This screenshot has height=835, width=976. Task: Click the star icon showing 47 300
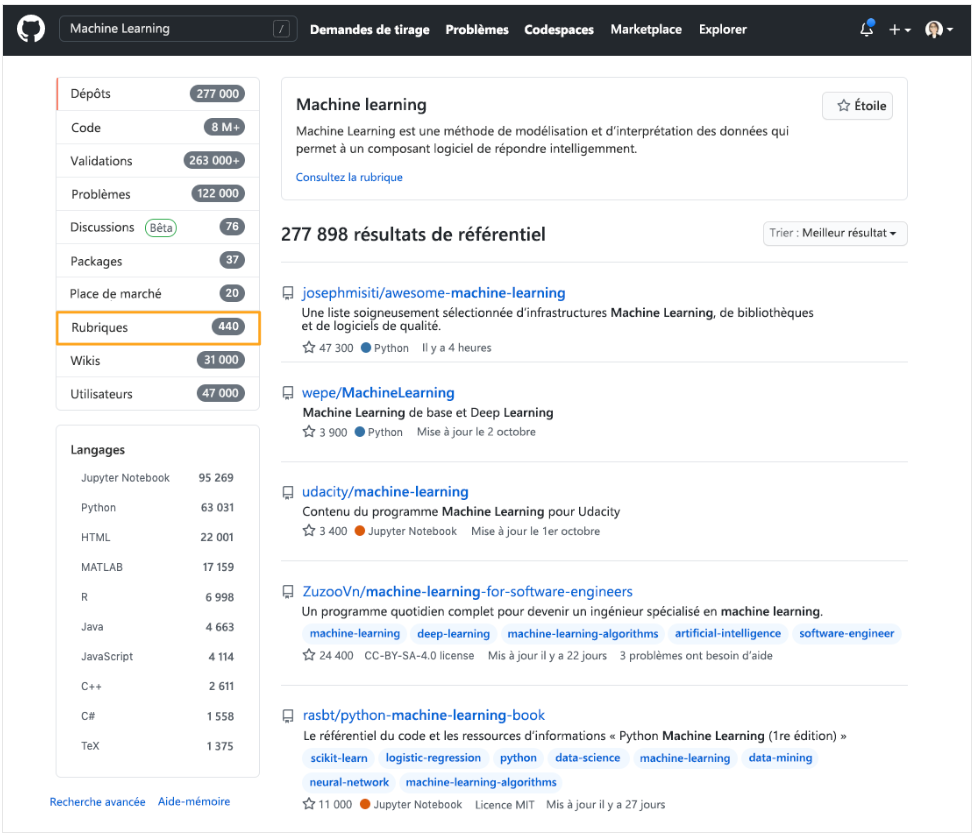click(309, 348)
